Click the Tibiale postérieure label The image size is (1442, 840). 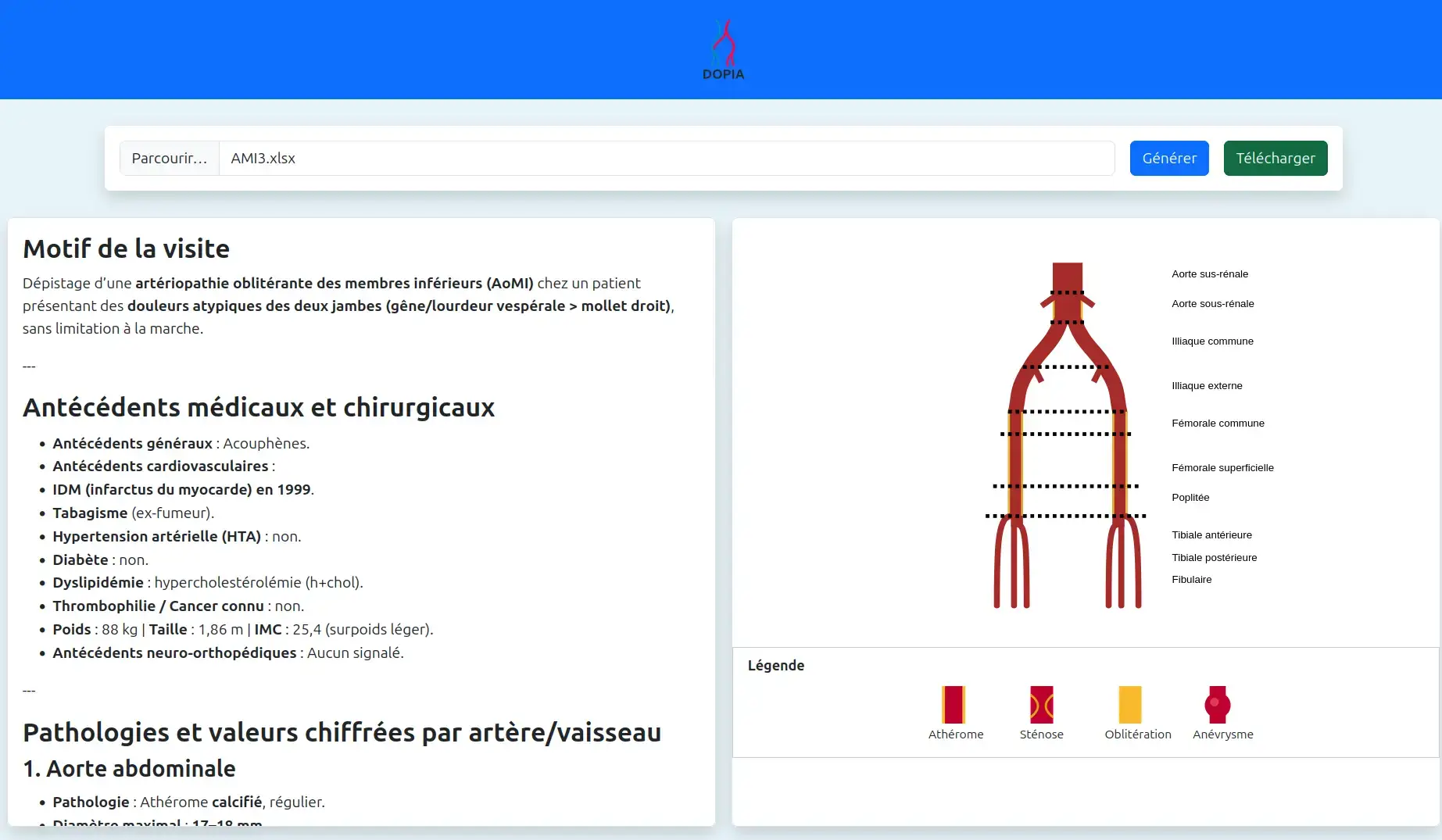[x=1214, y=558]
